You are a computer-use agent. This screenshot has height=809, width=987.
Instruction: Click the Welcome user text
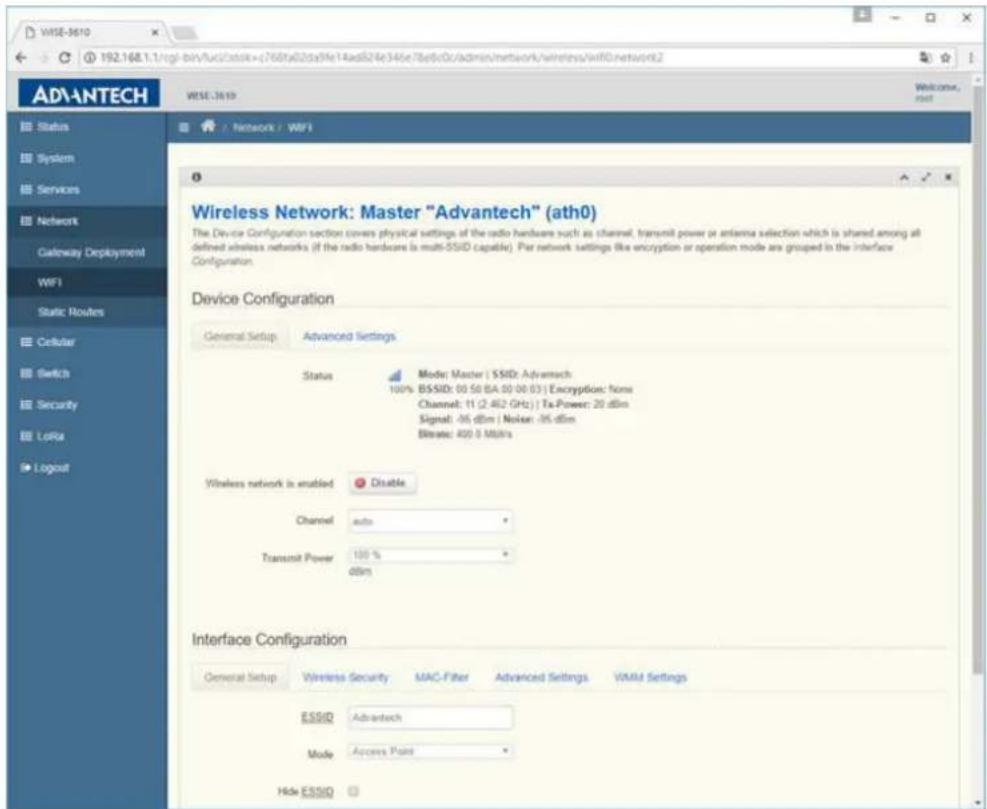pos(937,93)
